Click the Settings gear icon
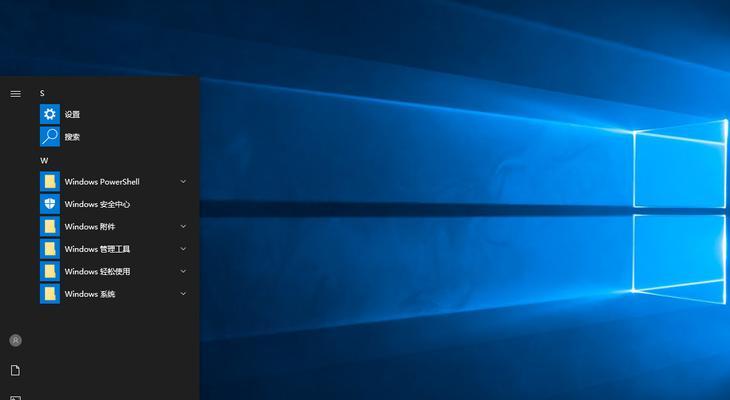 [50, 114]
